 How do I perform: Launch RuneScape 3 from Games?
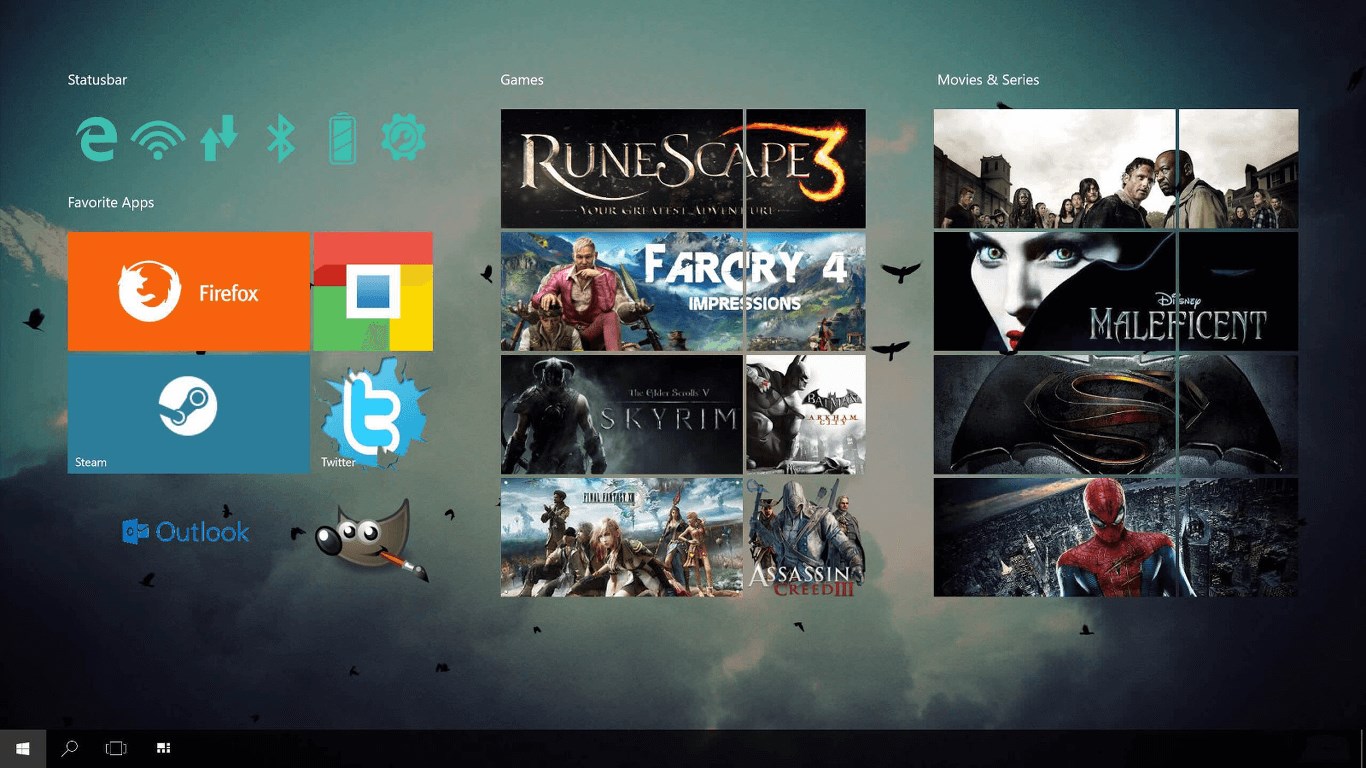(x=683, y=168)
